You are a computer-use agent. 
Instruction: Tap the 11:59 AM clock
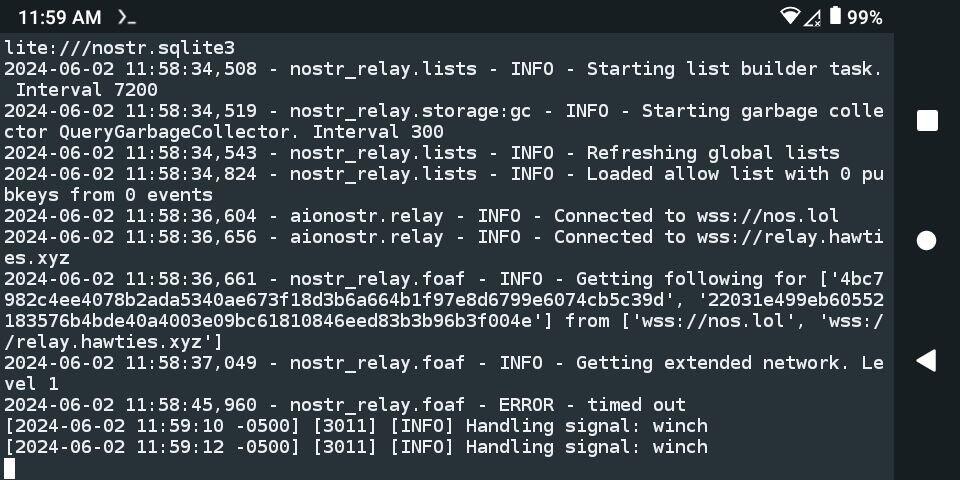[59, 17]
